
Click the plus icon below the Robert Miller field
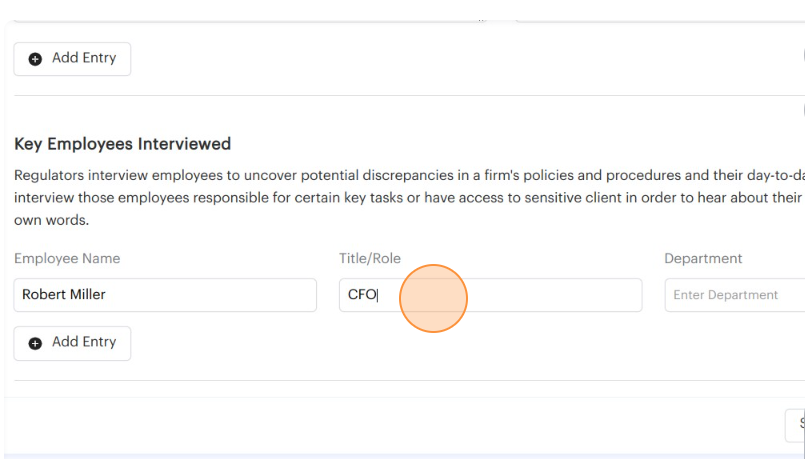click(35, 343)
